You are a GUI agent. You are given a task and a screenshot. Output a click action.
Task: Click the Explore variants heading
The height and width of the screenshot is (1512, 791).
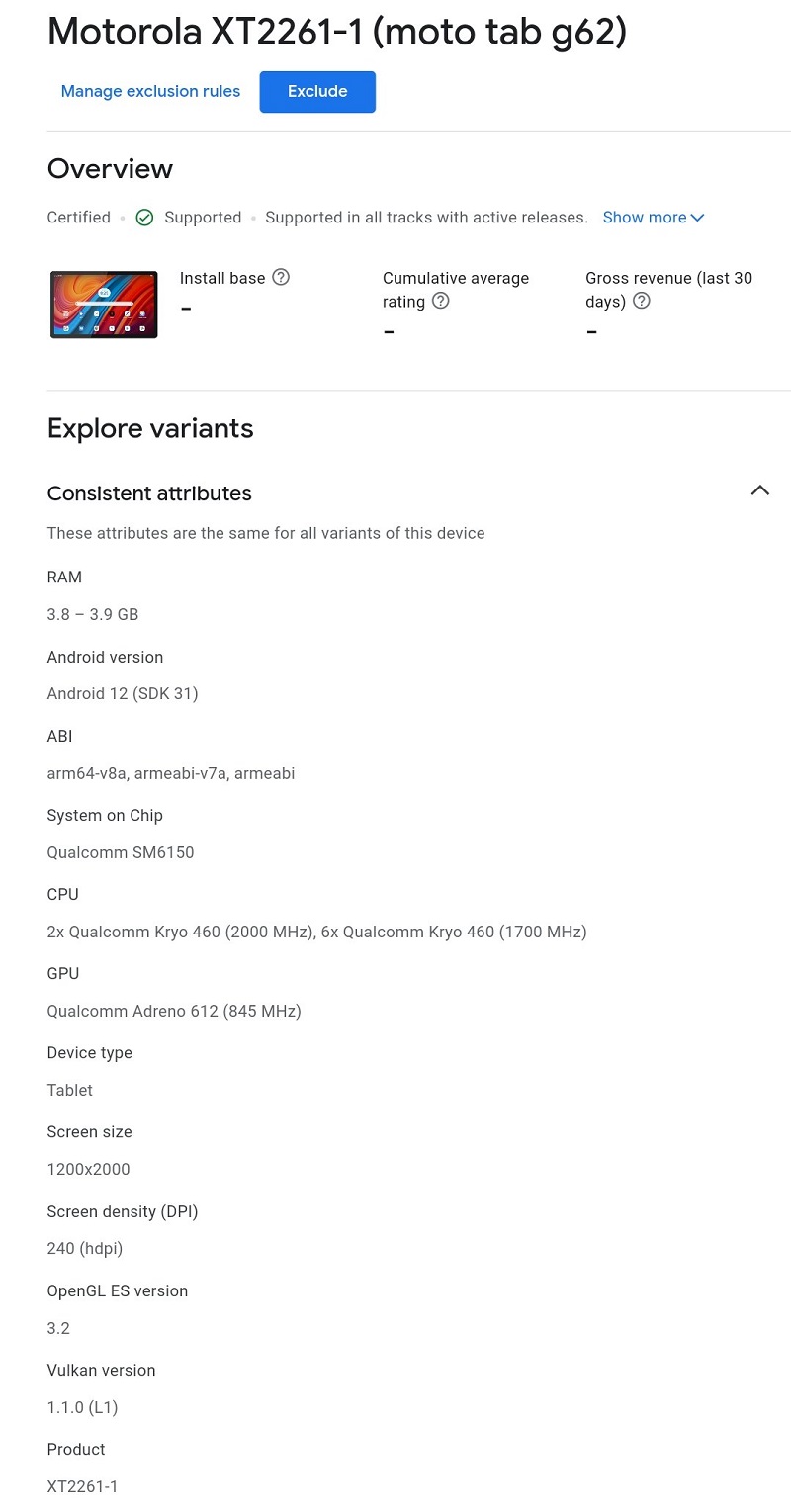point(150,428)
